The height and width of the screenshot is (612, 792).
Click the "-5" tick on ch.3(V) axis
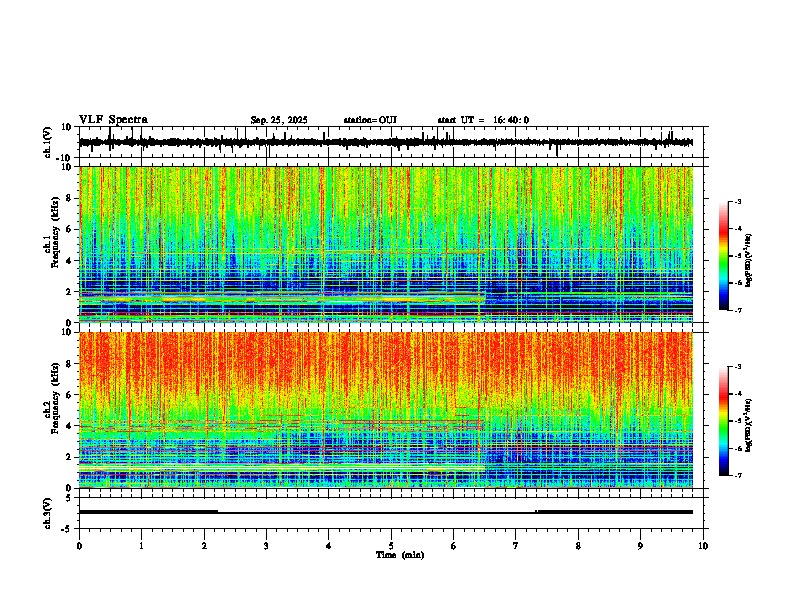(x=68, y=529)
